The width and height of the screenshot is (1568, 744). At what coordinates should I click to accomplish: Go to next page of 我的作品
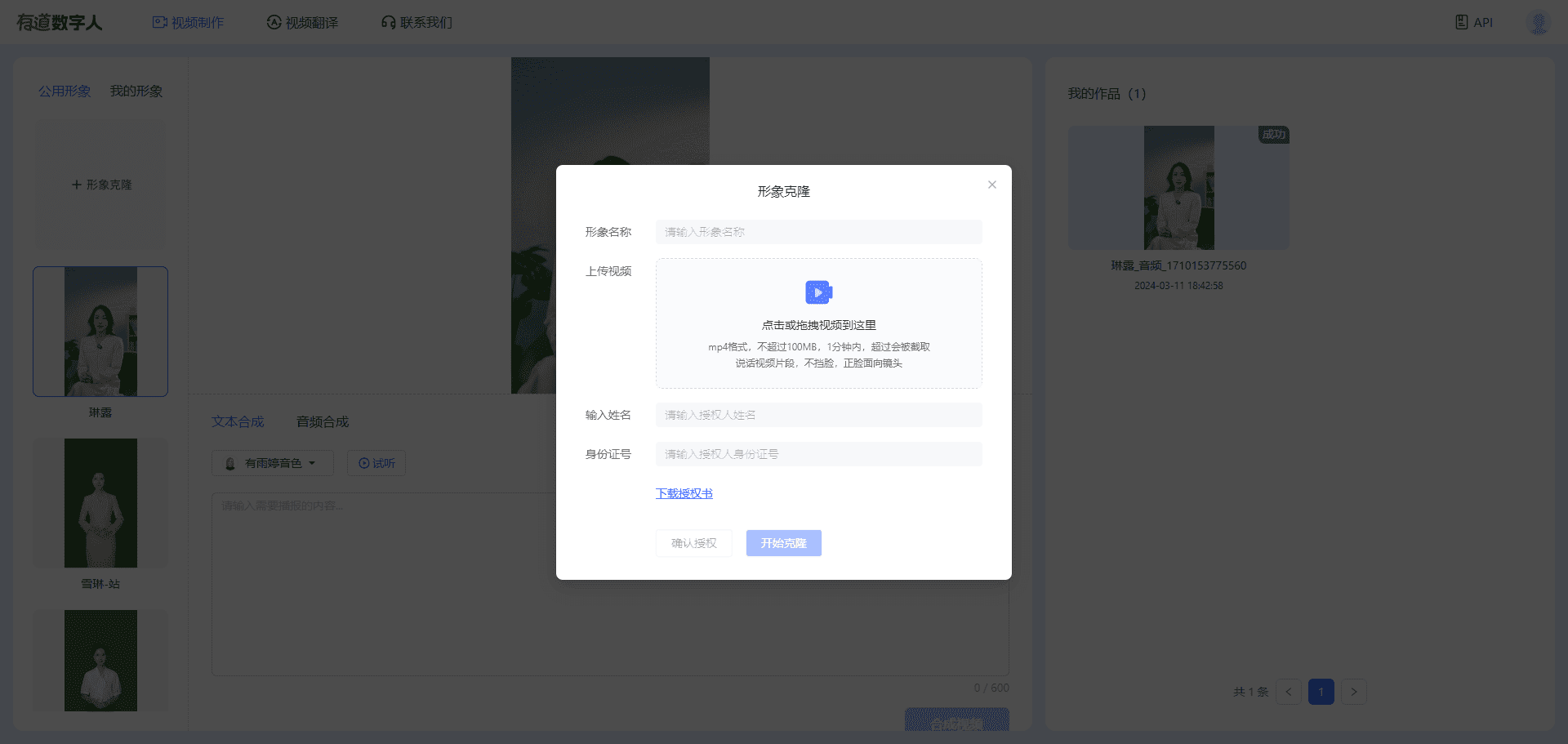[x=1353, y=692]
